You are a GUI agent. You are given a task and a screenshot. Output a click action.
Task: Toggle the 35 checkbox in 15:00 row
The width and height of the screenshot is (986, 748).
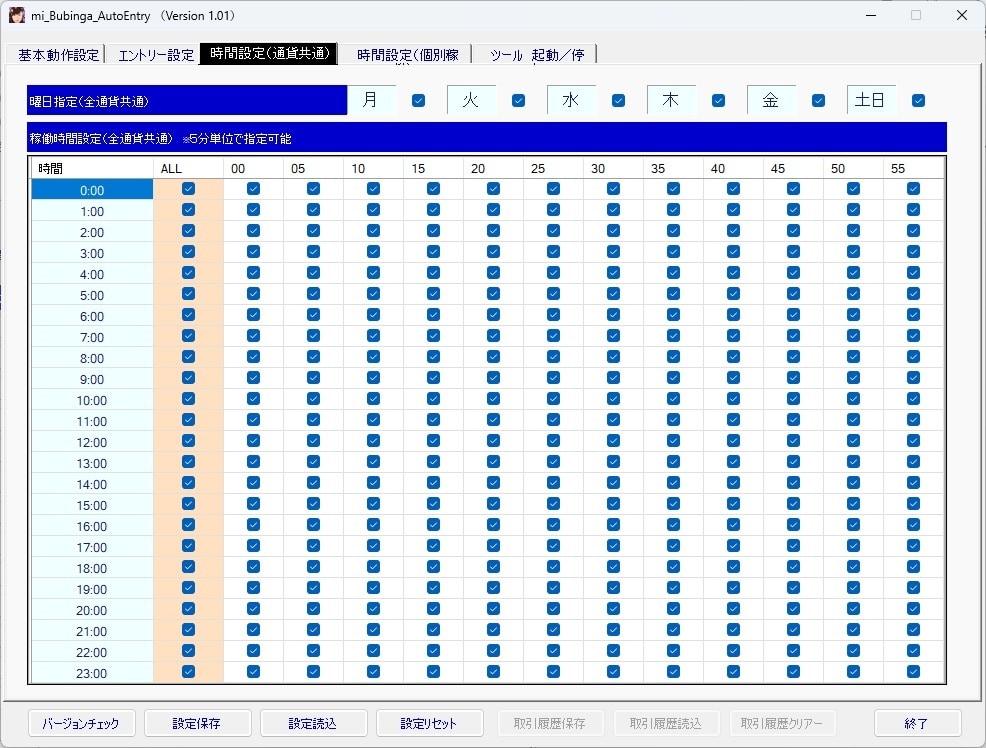(x=673, y=503)
